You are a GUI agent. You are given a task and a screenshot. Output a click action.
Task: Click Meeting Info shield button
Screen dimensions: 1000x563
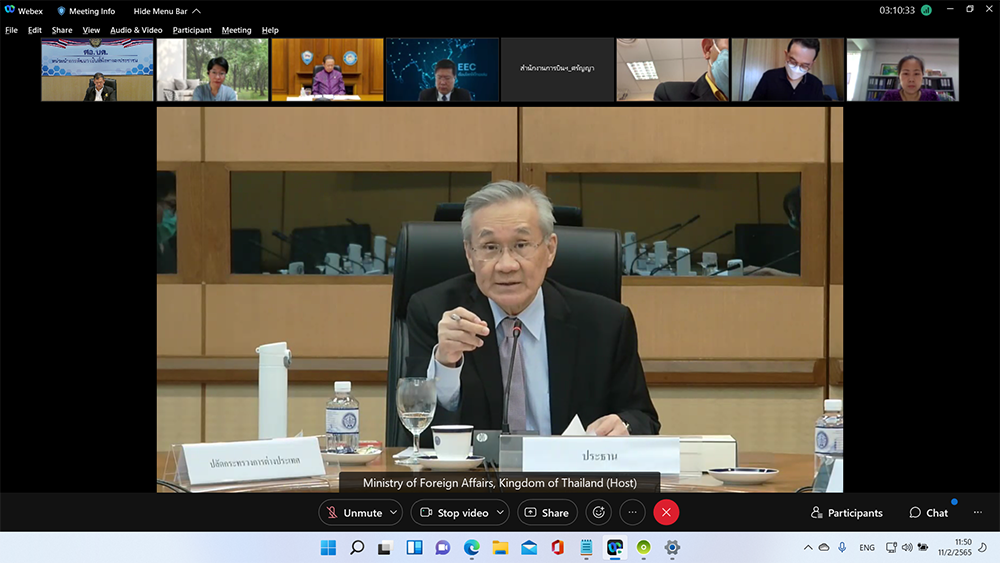point(86,11)
